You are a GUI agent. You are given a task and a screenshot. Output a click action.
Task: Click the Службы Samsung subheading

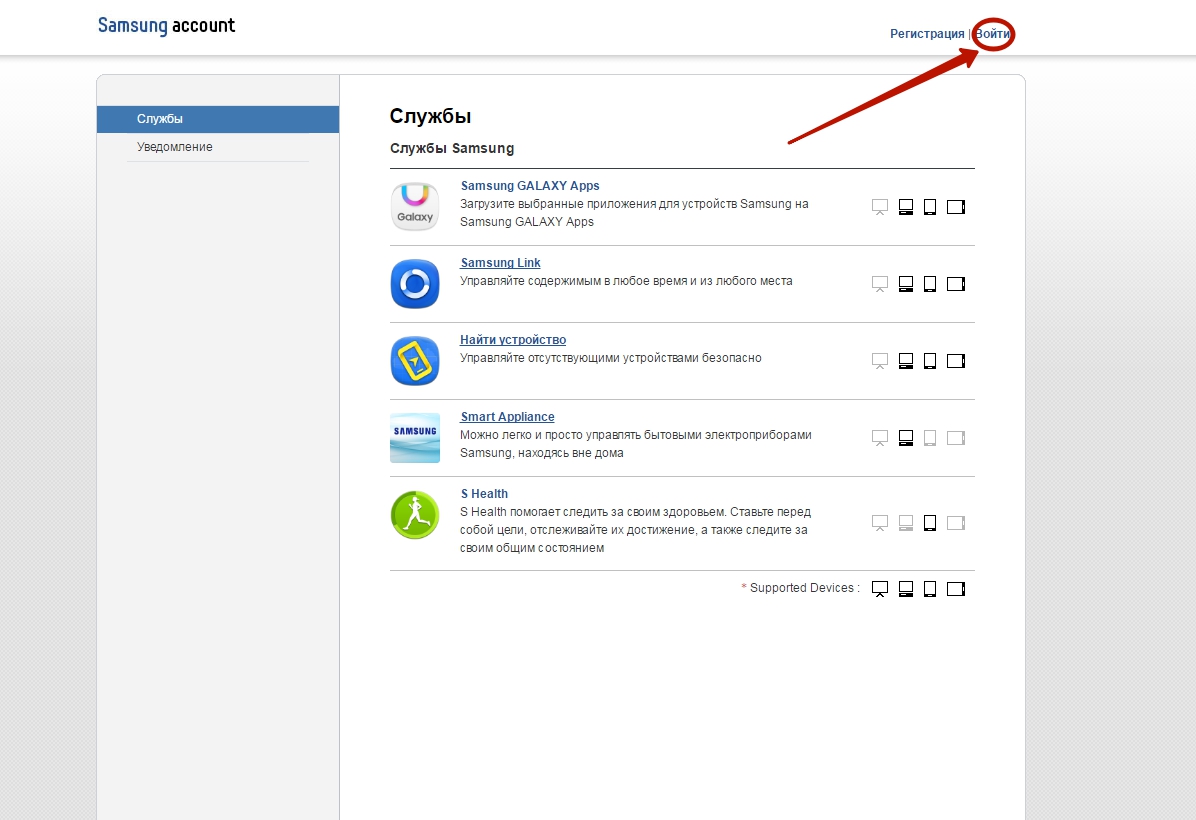(x=452, y=148)
